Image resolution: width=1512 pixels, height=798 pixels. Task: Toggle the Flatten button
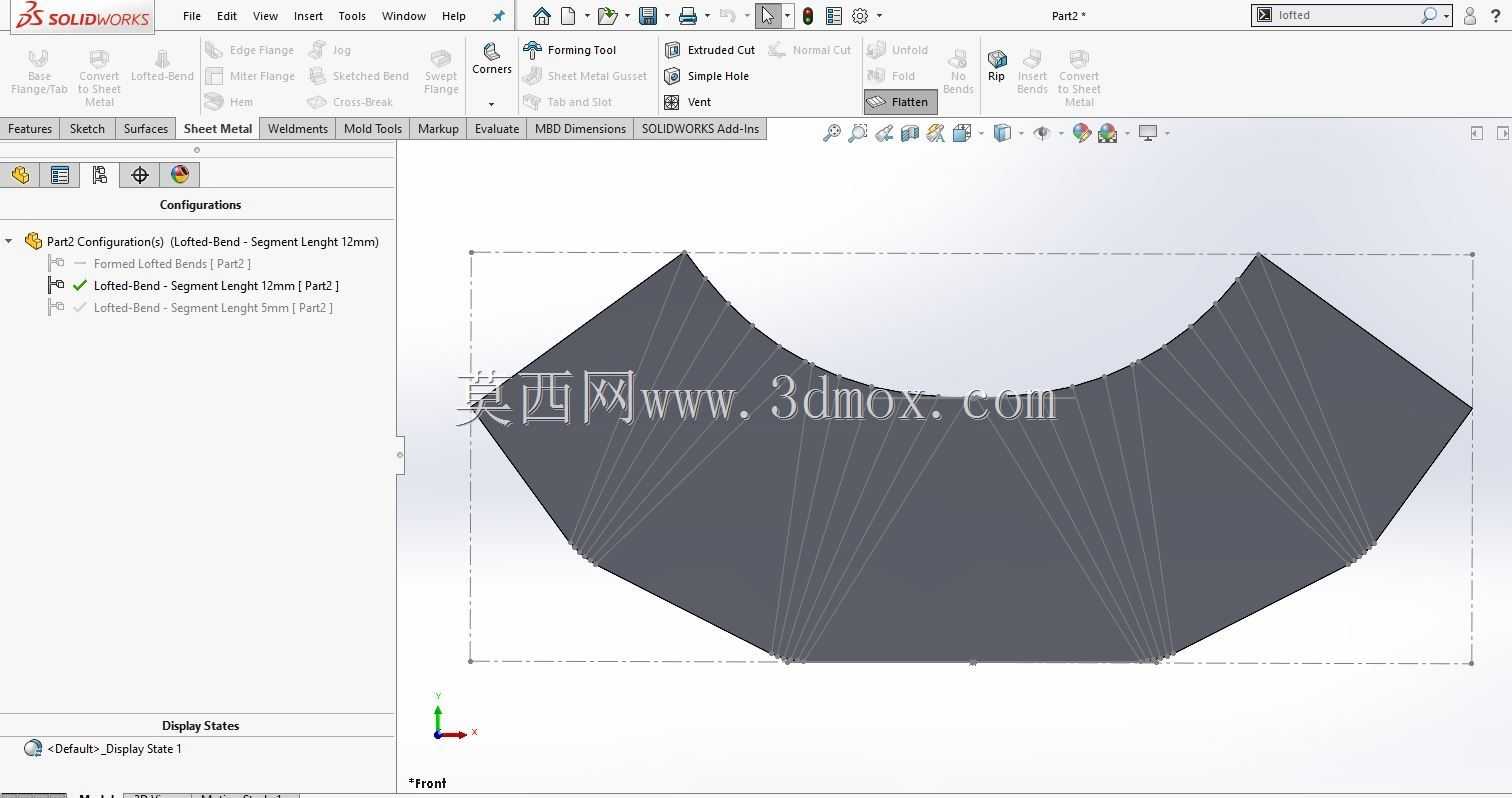(900, 102)
